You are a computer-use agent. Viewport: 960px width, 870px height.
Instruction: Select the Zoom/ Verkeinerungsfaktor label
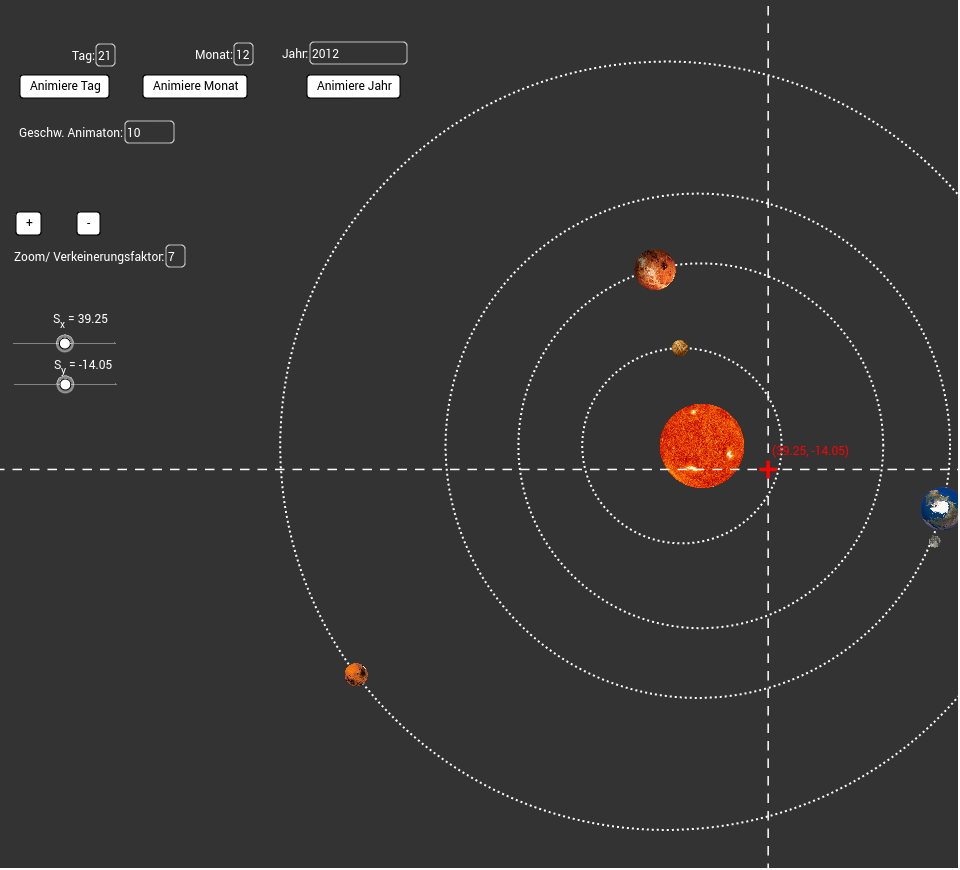[89, 257]
